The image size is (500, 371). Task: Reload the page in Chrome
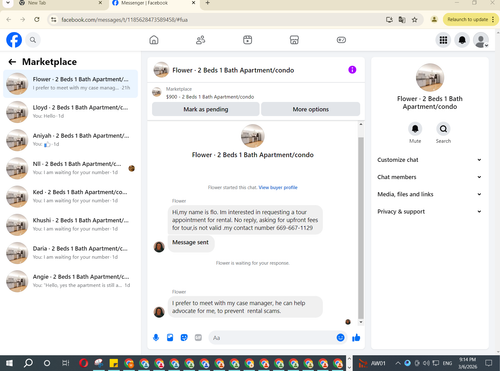(x=37, y=20)
